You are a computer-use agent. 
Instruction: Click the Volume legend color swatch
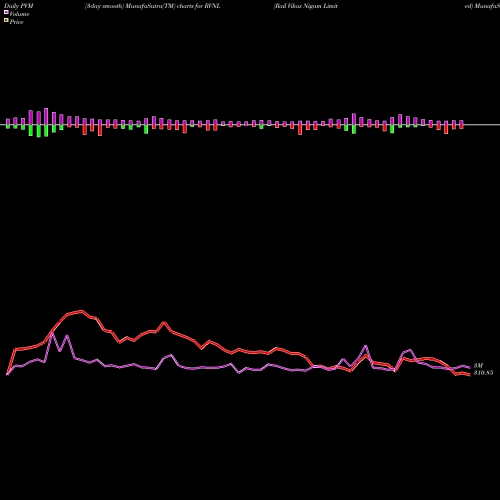click(6, 12)
